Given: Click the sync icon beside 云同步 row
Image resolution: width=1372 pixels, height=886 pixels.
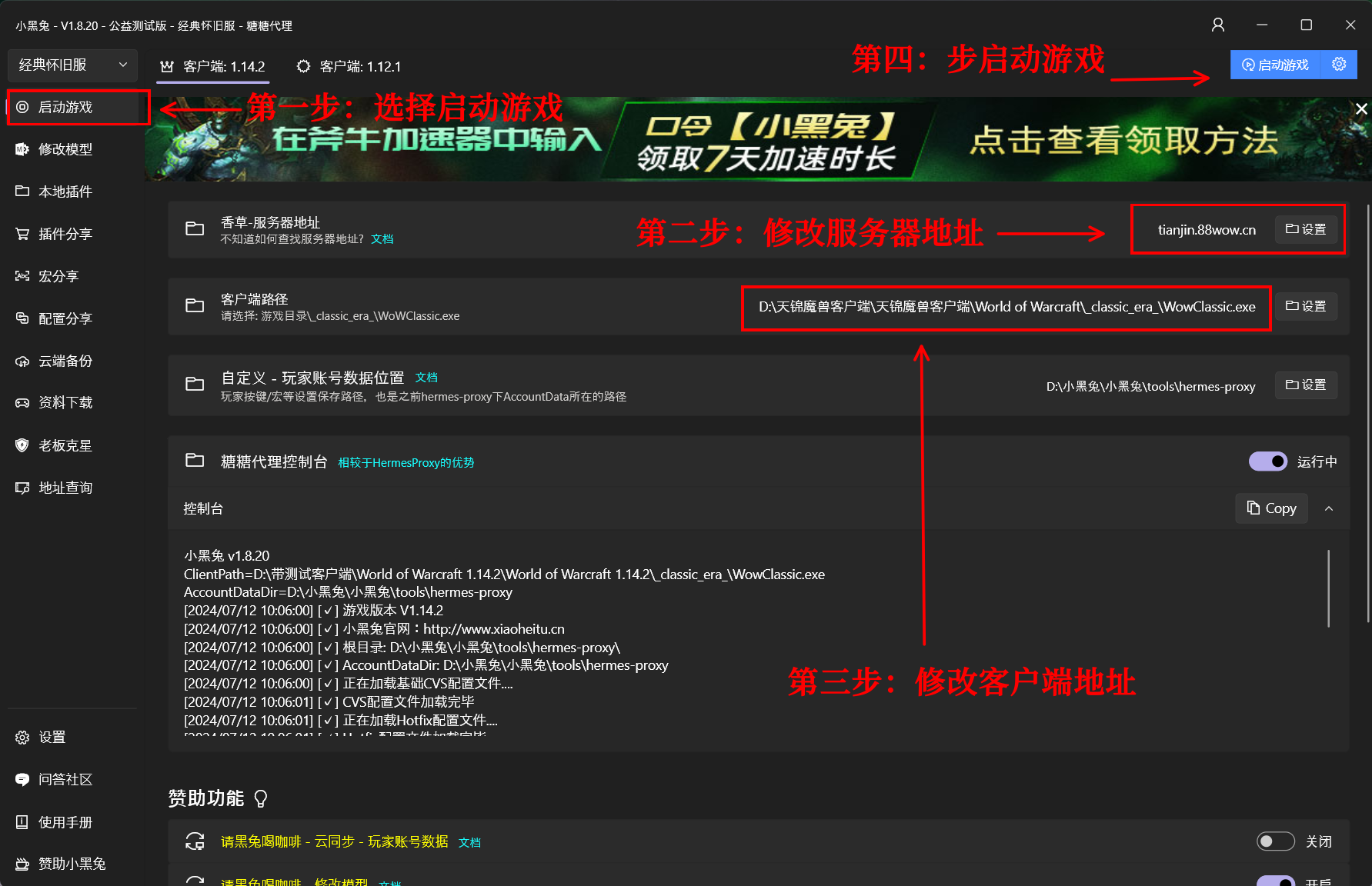Looking at the screenshot, I should click(195, 841).
